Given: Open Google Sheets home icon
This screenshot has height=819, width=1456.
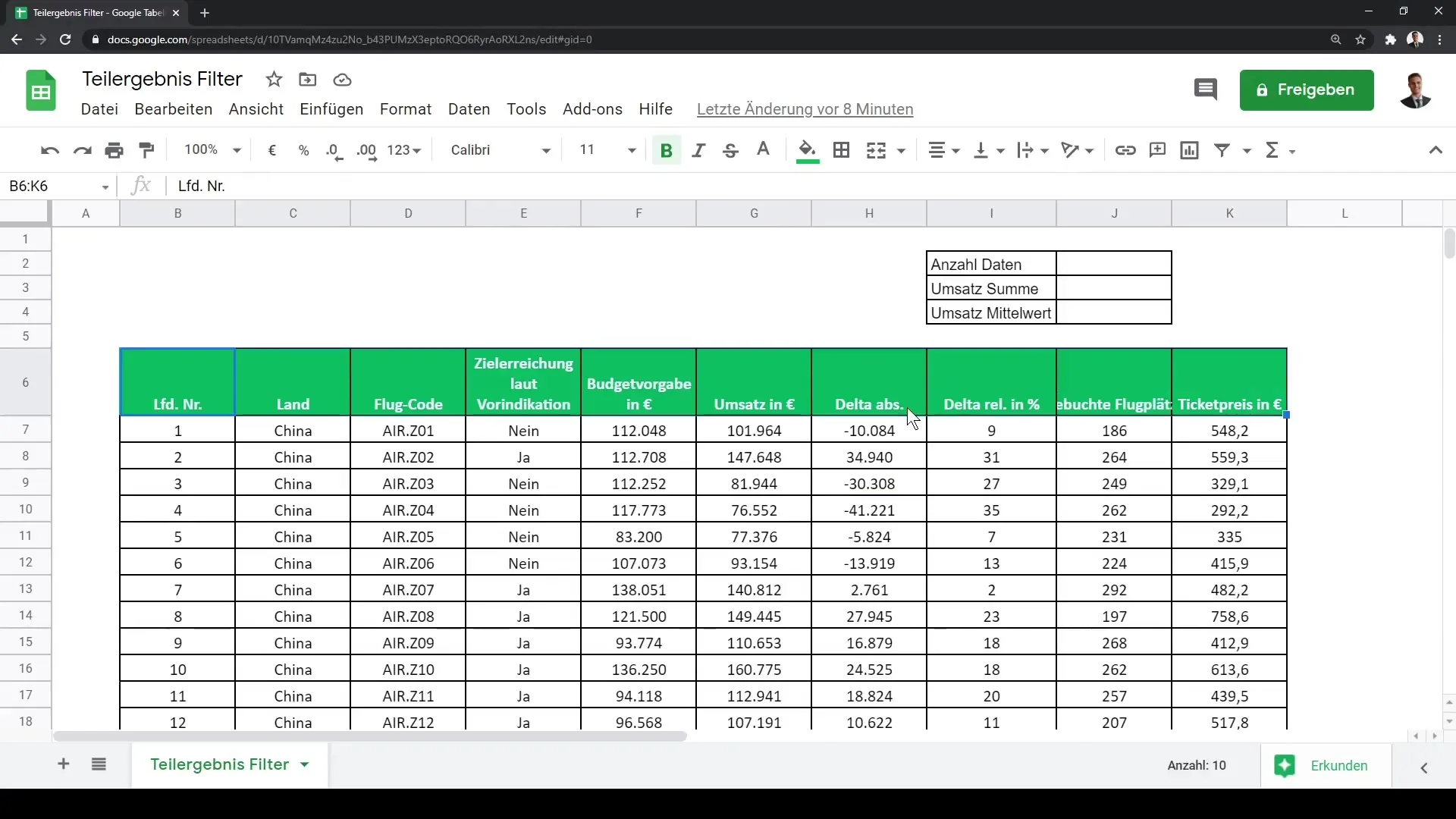Looking at the screenshot, I should click(x=41, y=91).
